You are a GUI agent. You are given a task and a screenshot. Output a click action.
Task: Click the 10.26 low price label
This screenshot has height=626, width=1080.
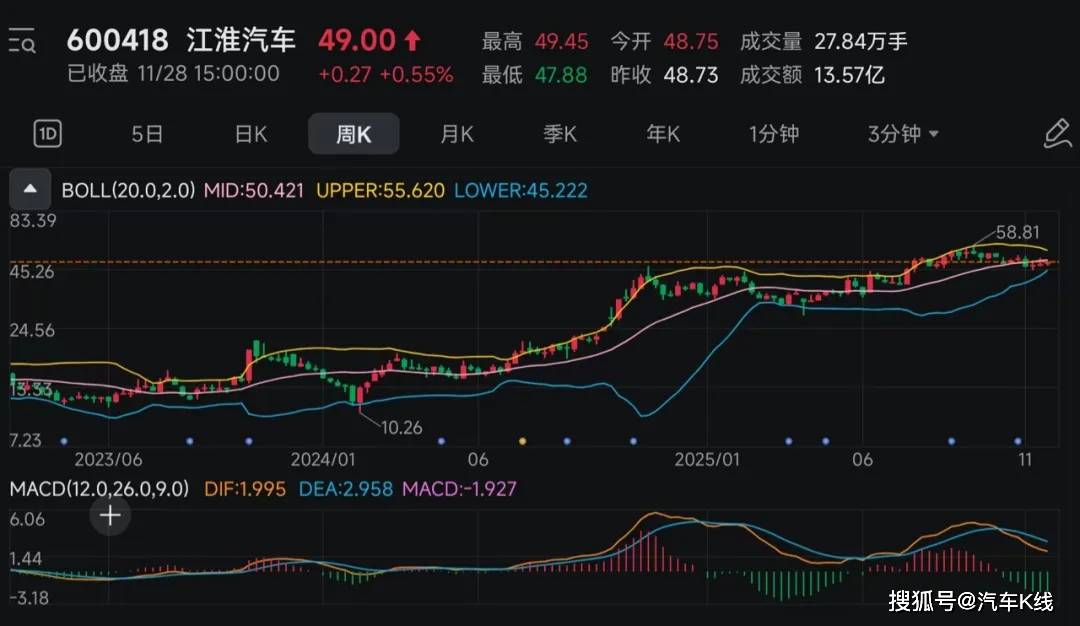click(x=401, y=427)
